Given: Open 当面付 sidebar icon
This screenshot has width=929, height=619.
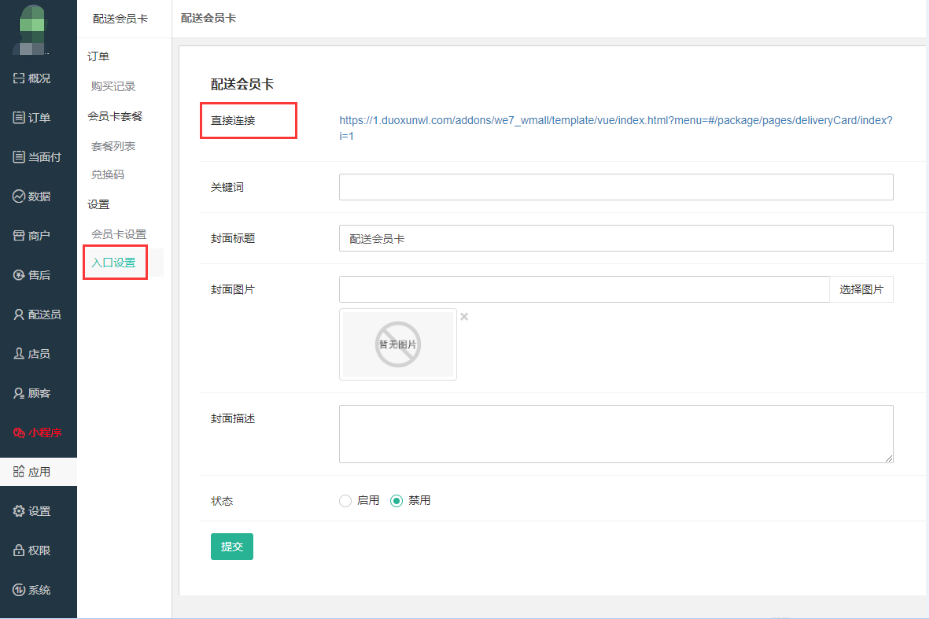Looking at the screenshot, I should 19,157.
